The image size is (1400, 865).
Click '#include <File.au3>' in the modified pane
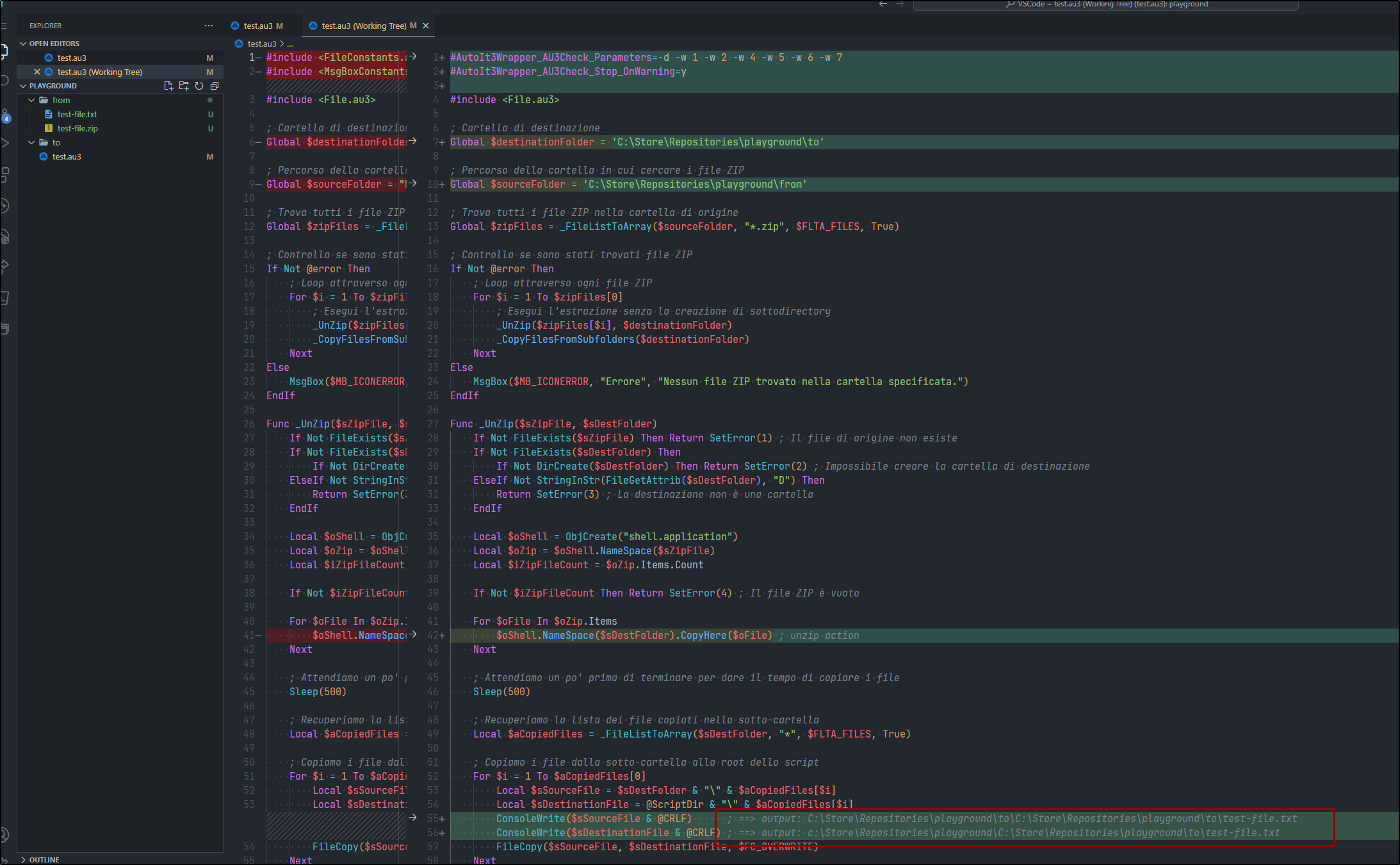point(505,99)
